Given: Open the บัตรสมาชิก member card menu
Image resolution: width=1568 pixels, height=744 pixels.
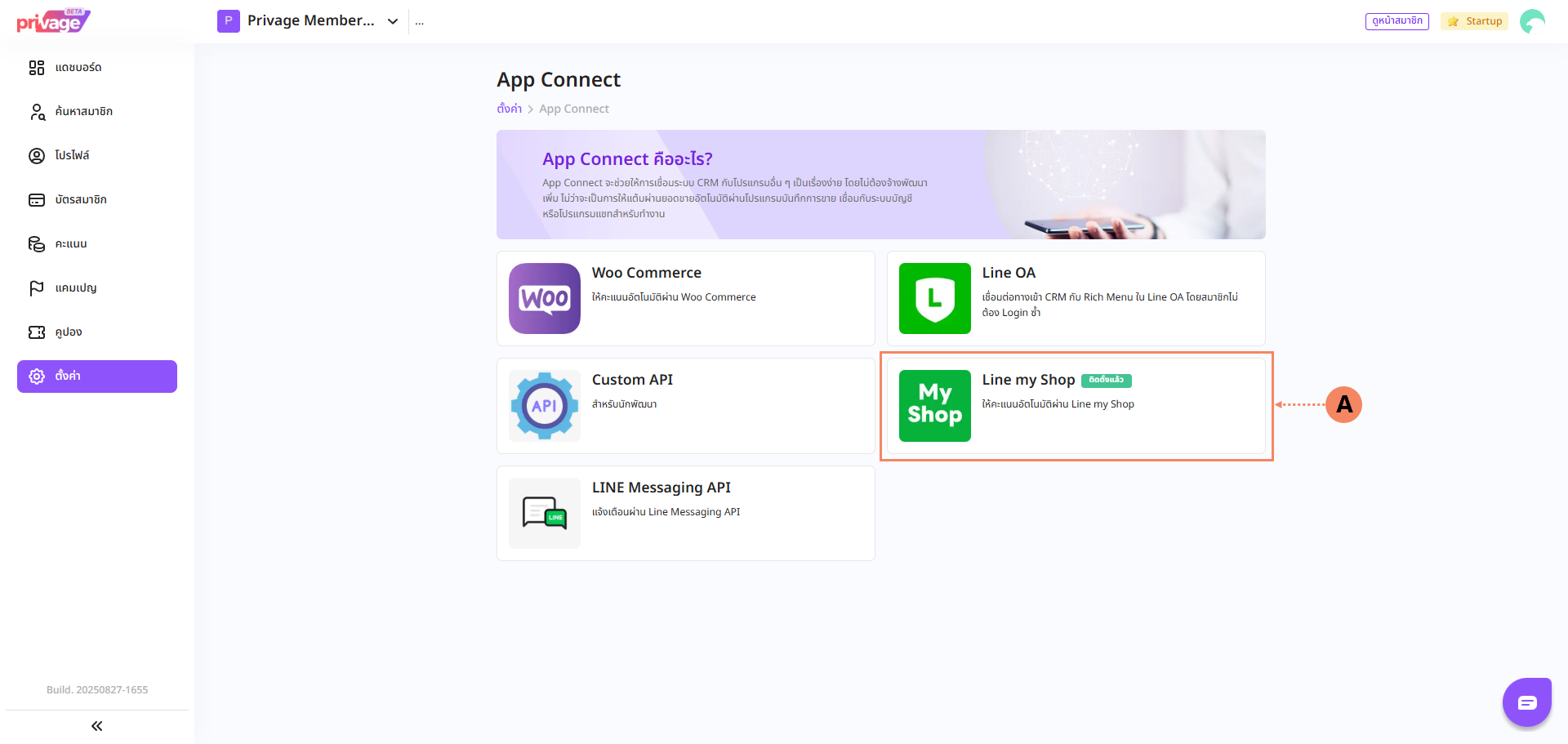Looking at the screenshot, I should tap(81, 200).
